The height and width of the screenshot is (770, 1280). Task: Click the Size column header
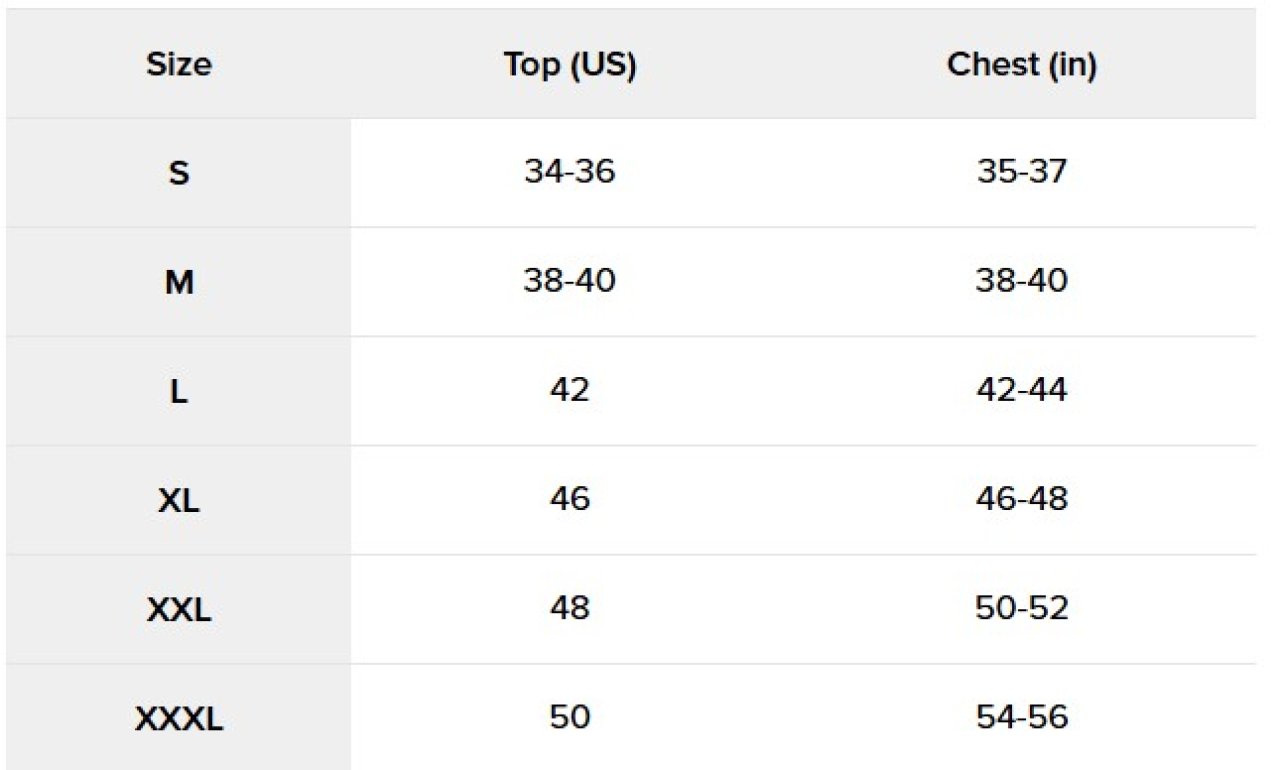(x=179, y=65)
